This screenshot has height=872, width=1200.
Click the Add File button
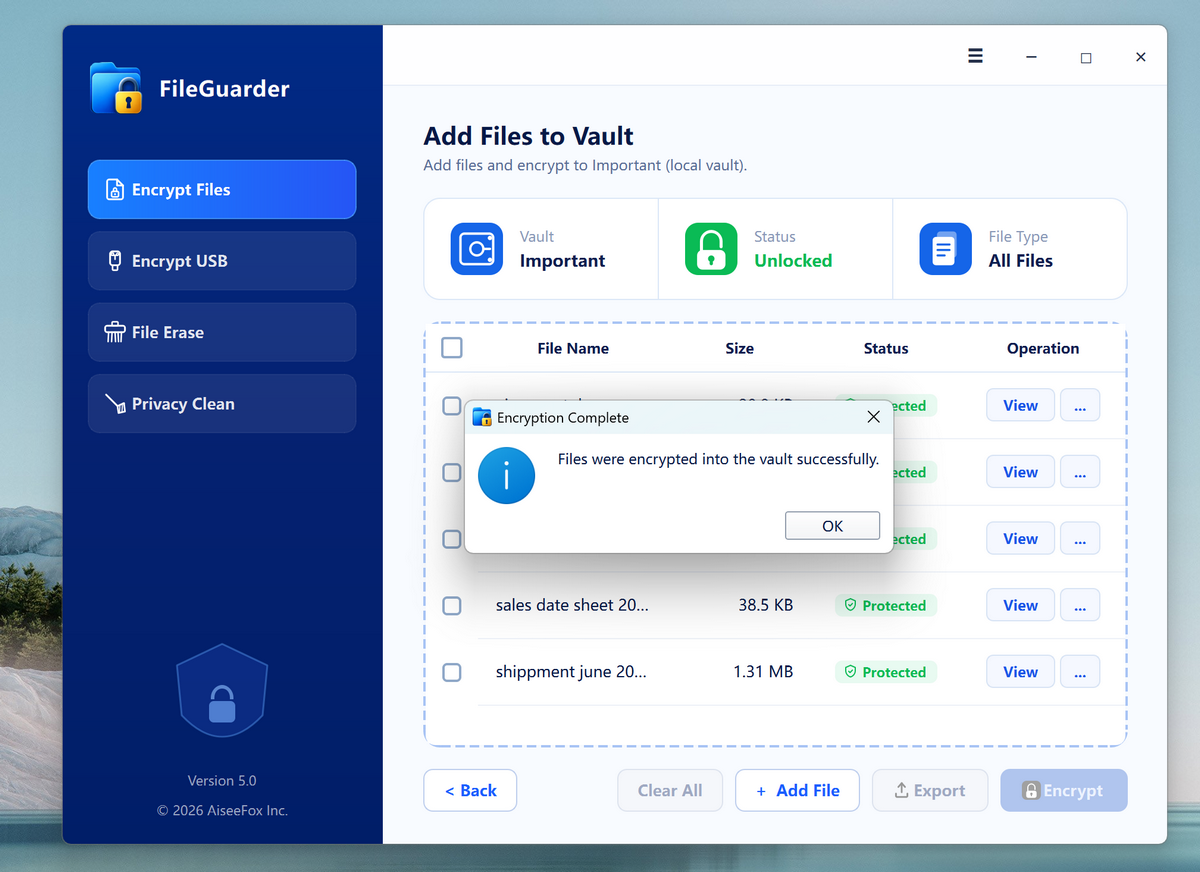[x=797, y=790]
